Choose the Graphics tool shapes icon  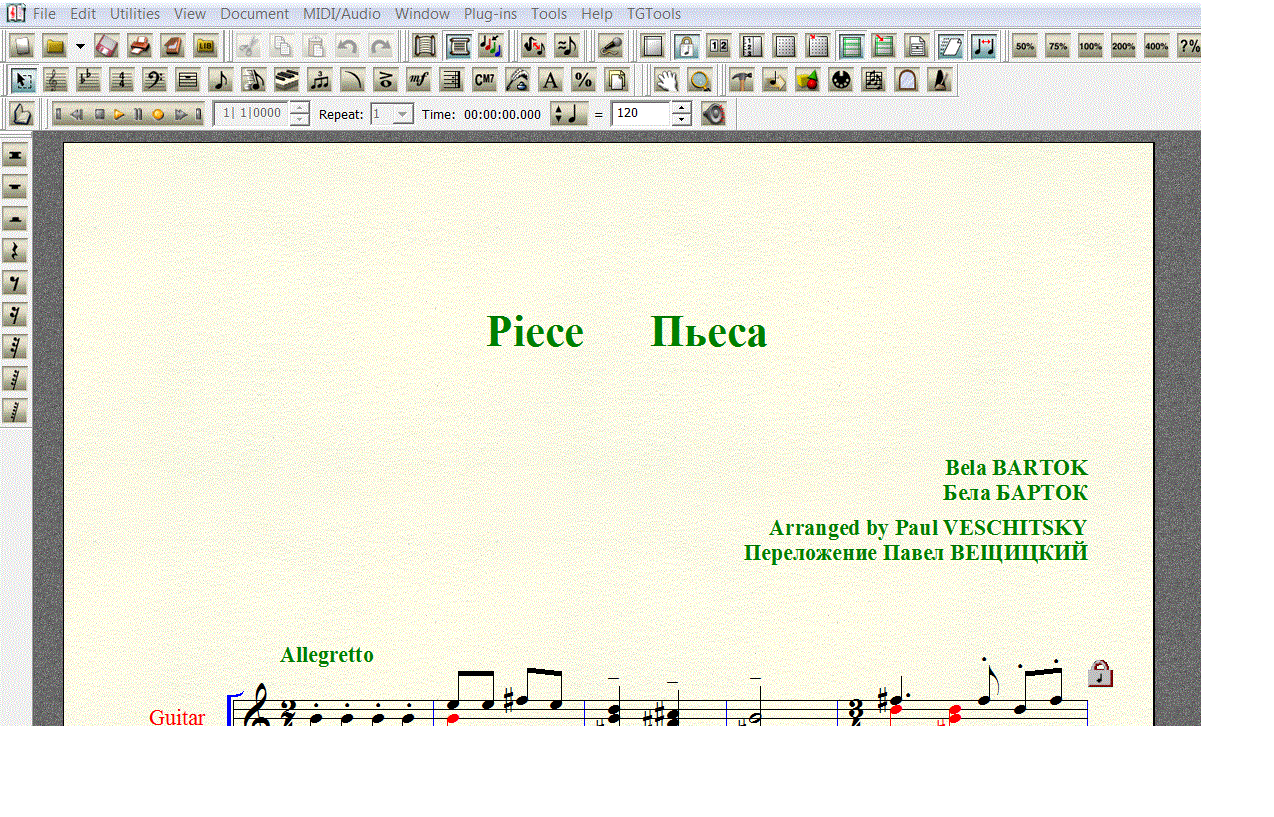tap(808, 81)
